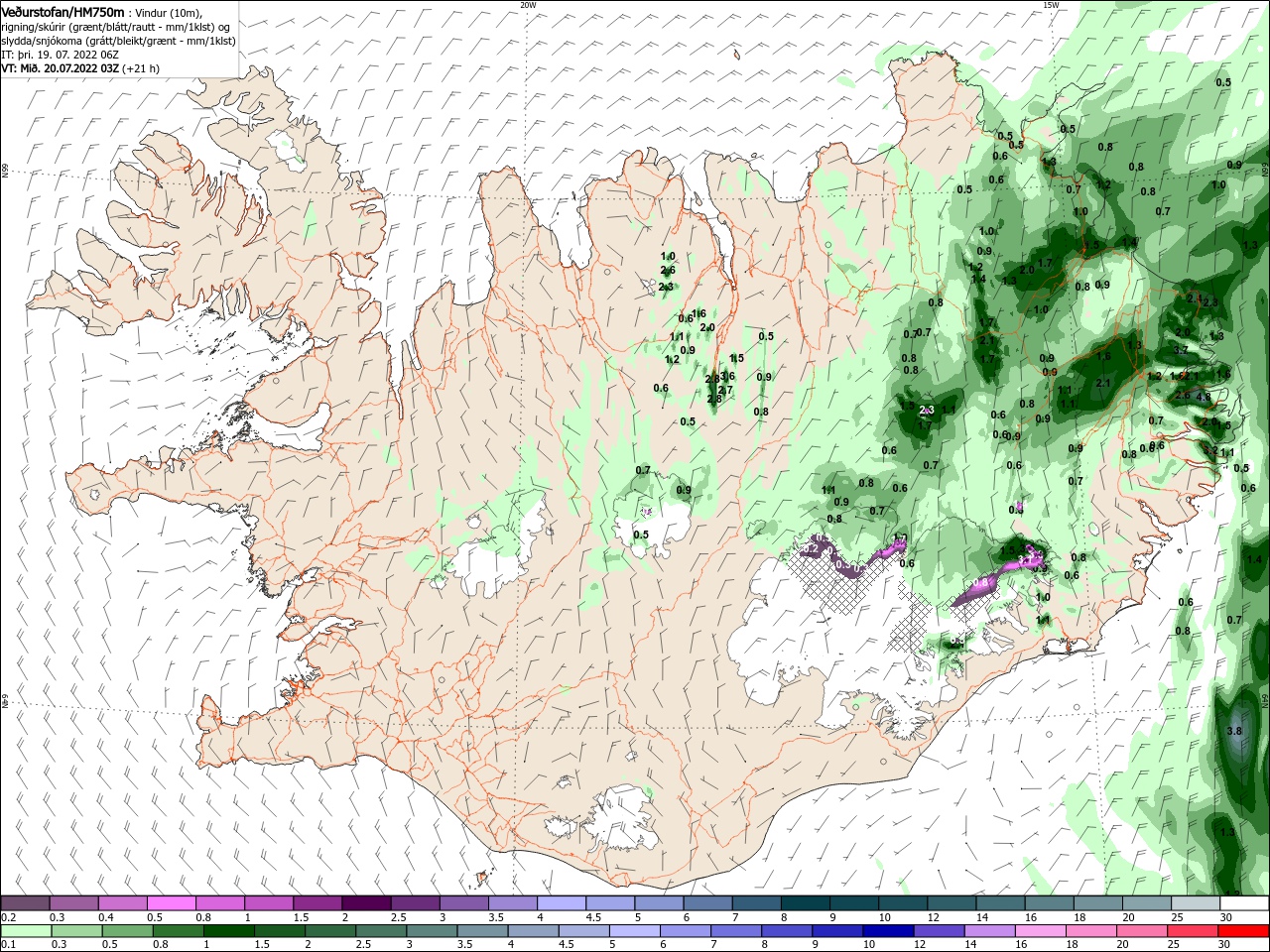Click the Veðurstofan/HM750m title text
The image size is (1270, 952).
(x=63, y=12)
